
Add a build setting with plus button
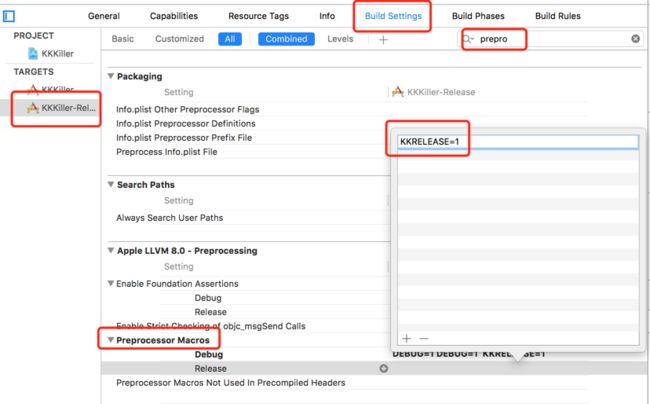[383, 40]
